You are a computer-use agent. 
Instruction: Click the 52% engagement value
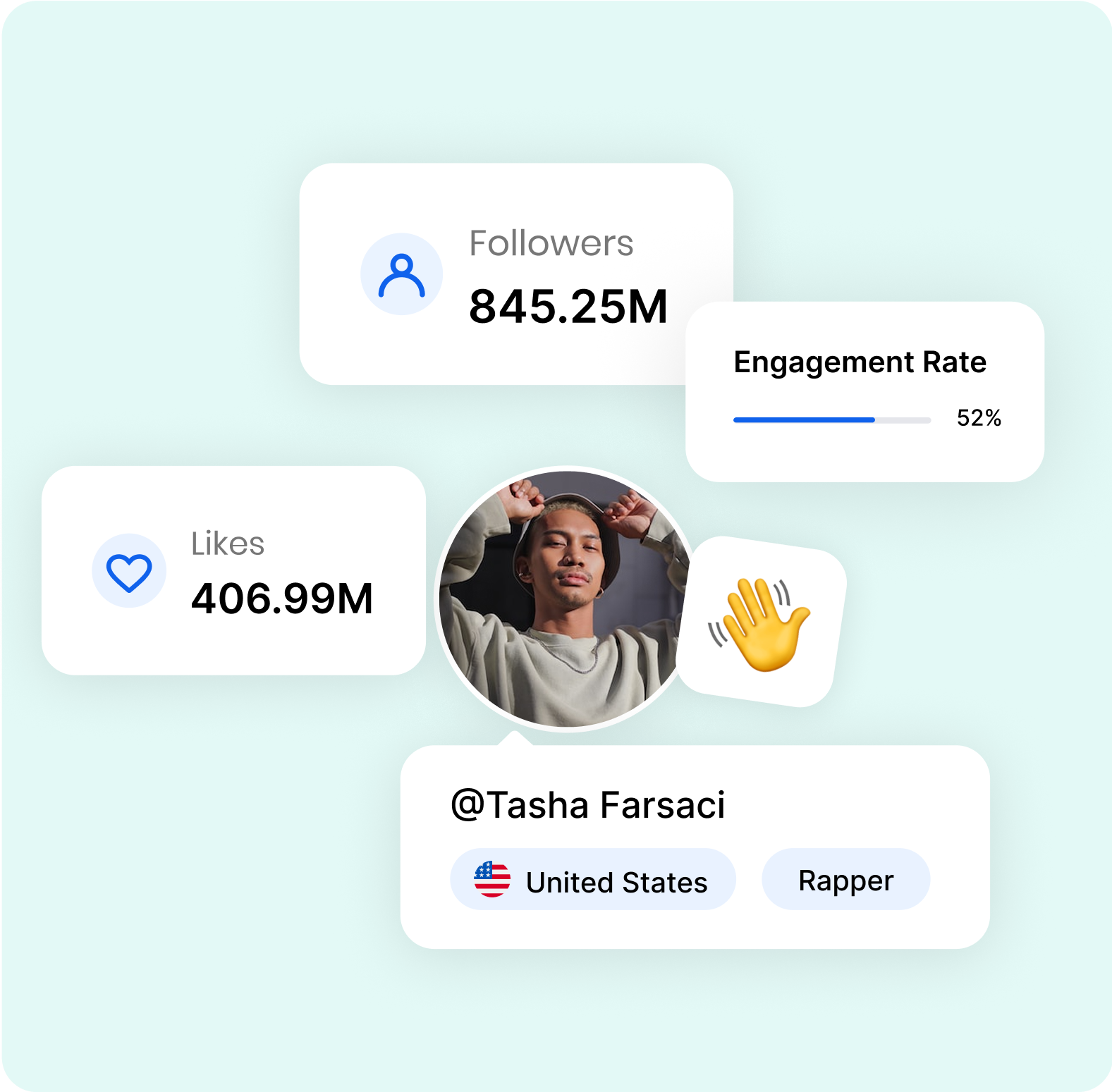(979, 418)
